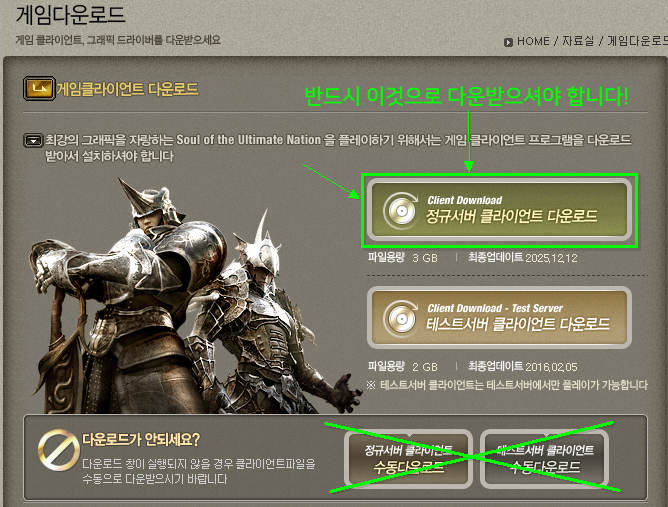Click the prohibited circle icon near 다운로드가 안되세요
The width and height of the screenshot is (668, 507).
pyautogui.click(x=58, y=450)
